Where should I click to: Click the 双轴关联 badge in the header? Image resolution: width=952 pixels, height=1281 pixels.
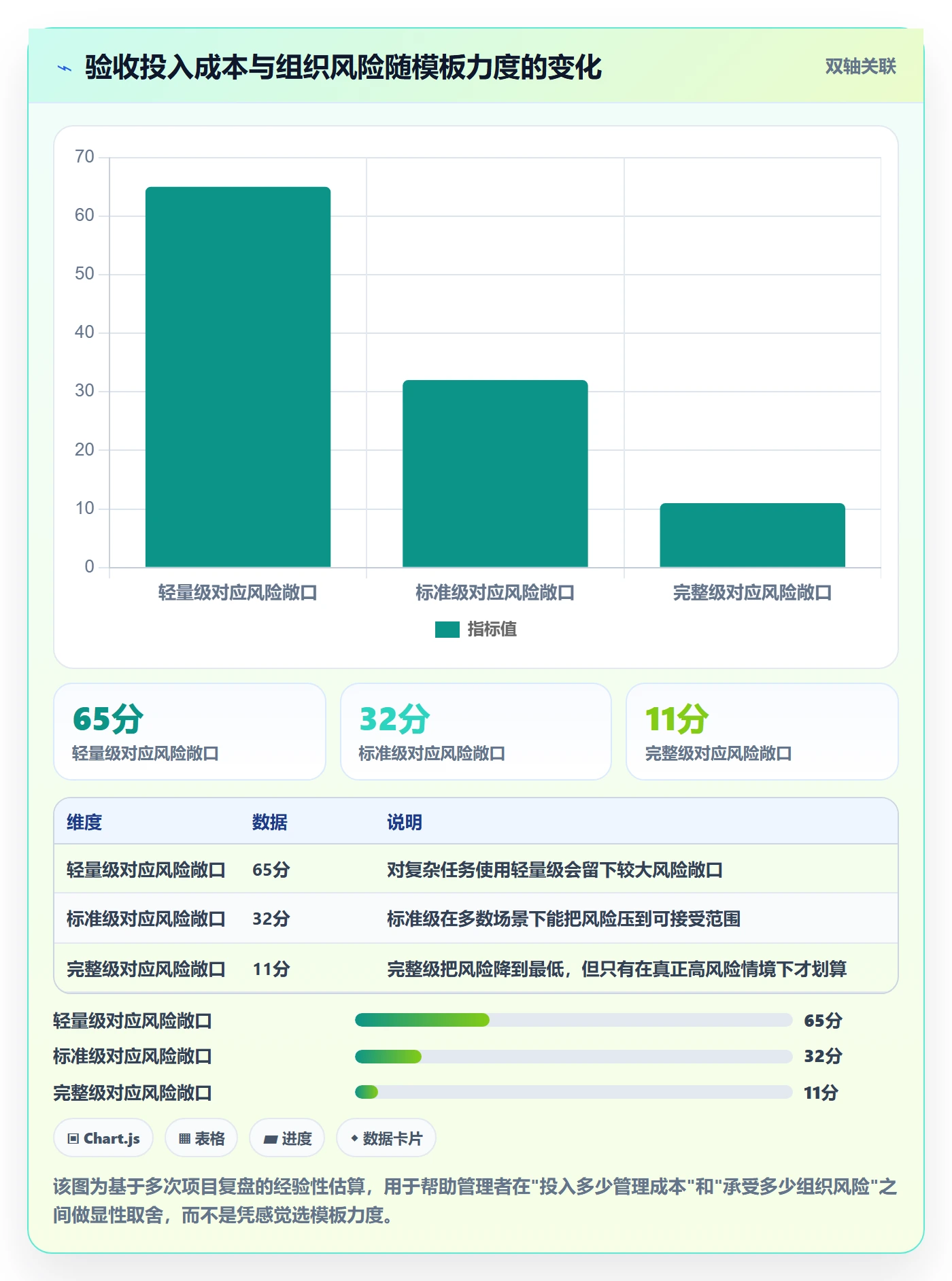click(860, 67)
